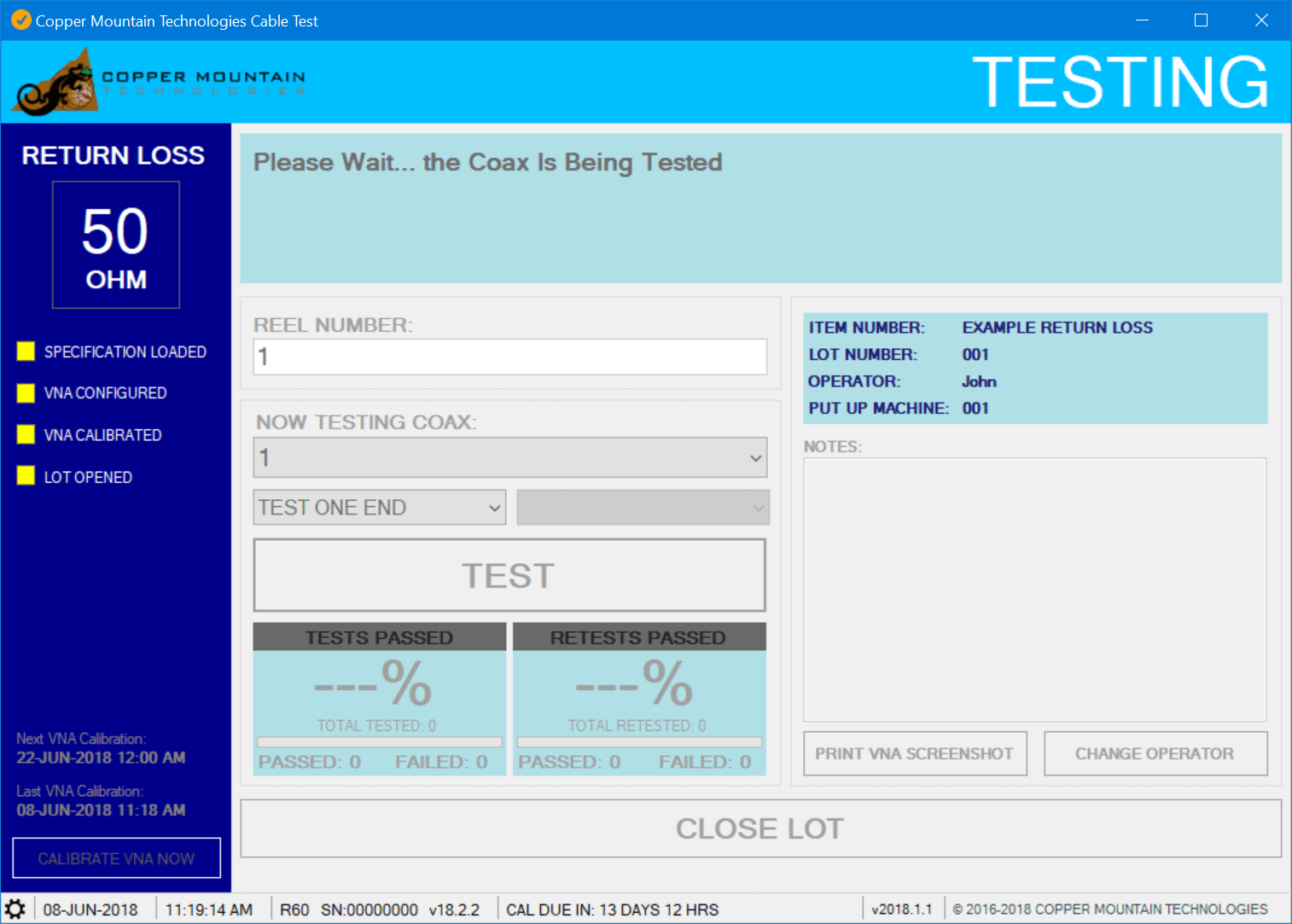Click the 'Please Wait... the Coax Is Being Tested' message

pos(488,162)
